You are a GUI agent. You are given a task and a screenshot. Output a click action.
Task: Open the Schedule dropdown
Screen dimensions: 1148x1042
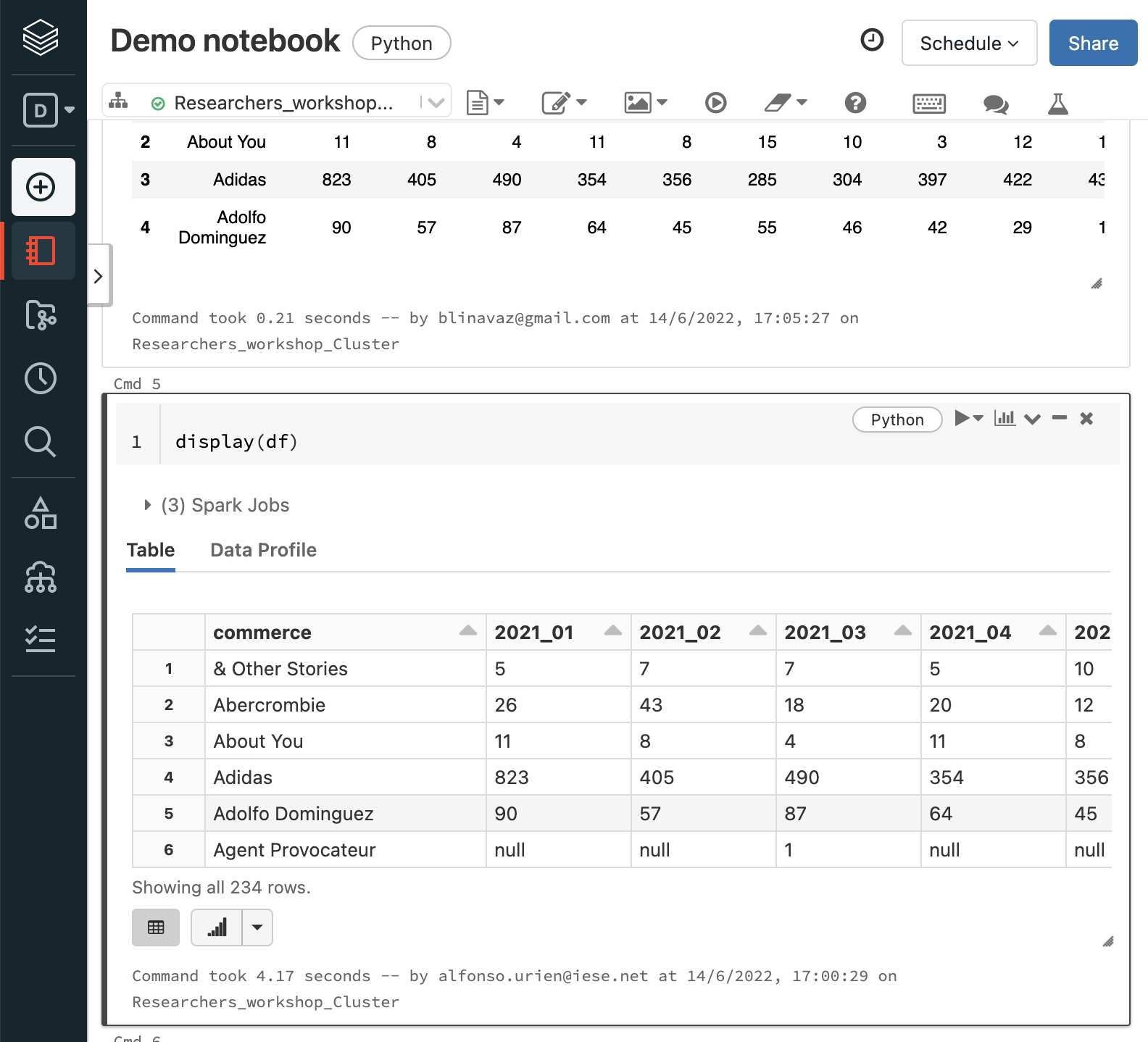pyautogui.click(x=969, y=43)
